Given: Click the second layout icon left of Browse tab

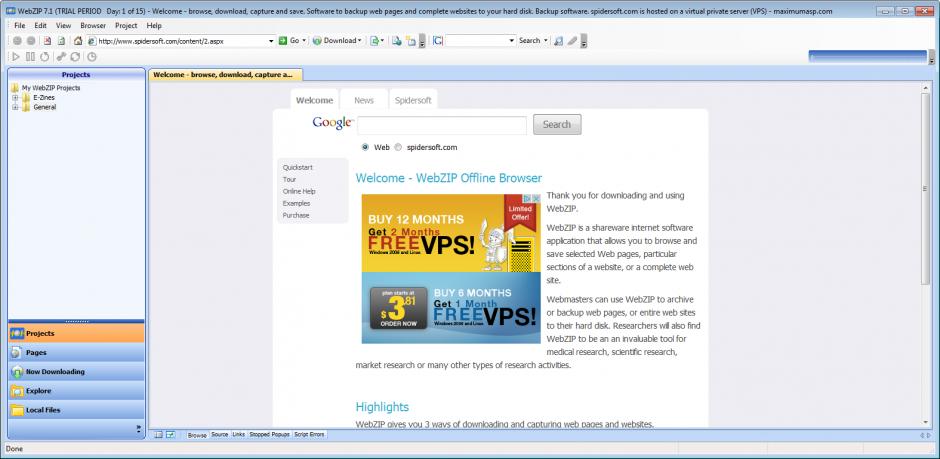Looking at the screenshot, I should [x=171, y=434].
